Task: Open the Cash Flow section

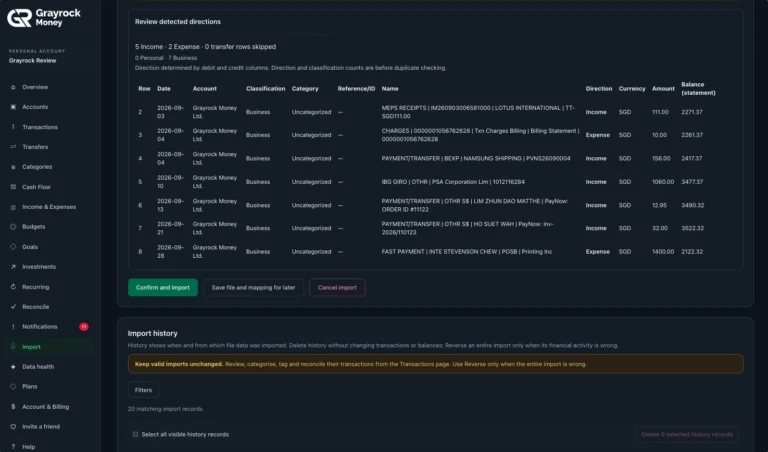Action: pos(36,187)
